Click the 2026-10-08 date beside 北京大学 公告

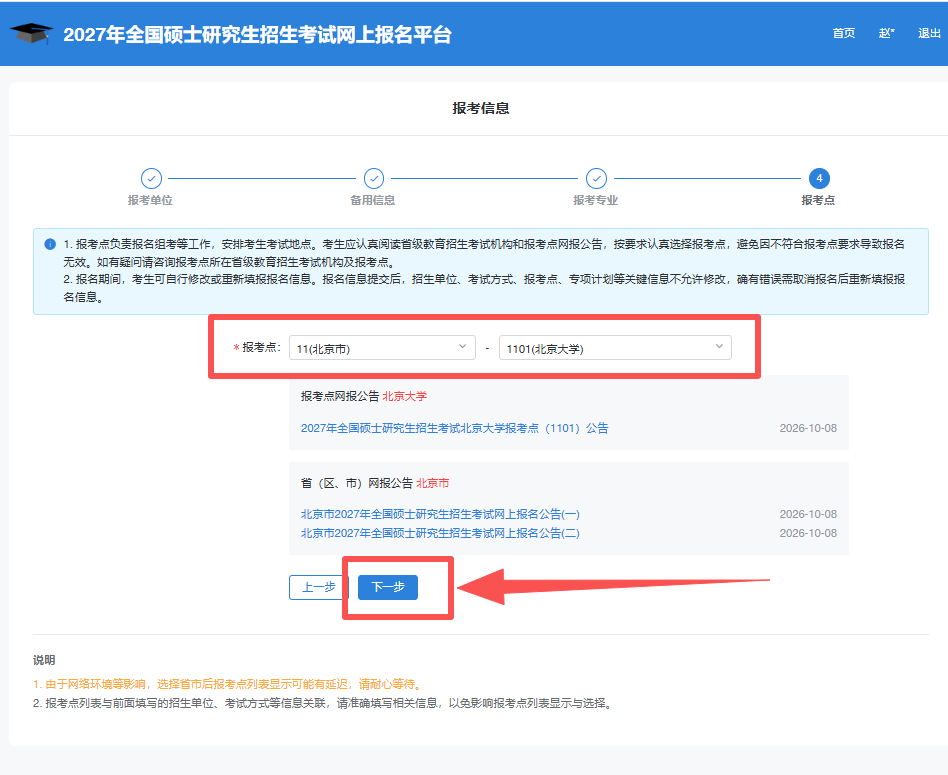pyautogui.click(x=808, y=428)
